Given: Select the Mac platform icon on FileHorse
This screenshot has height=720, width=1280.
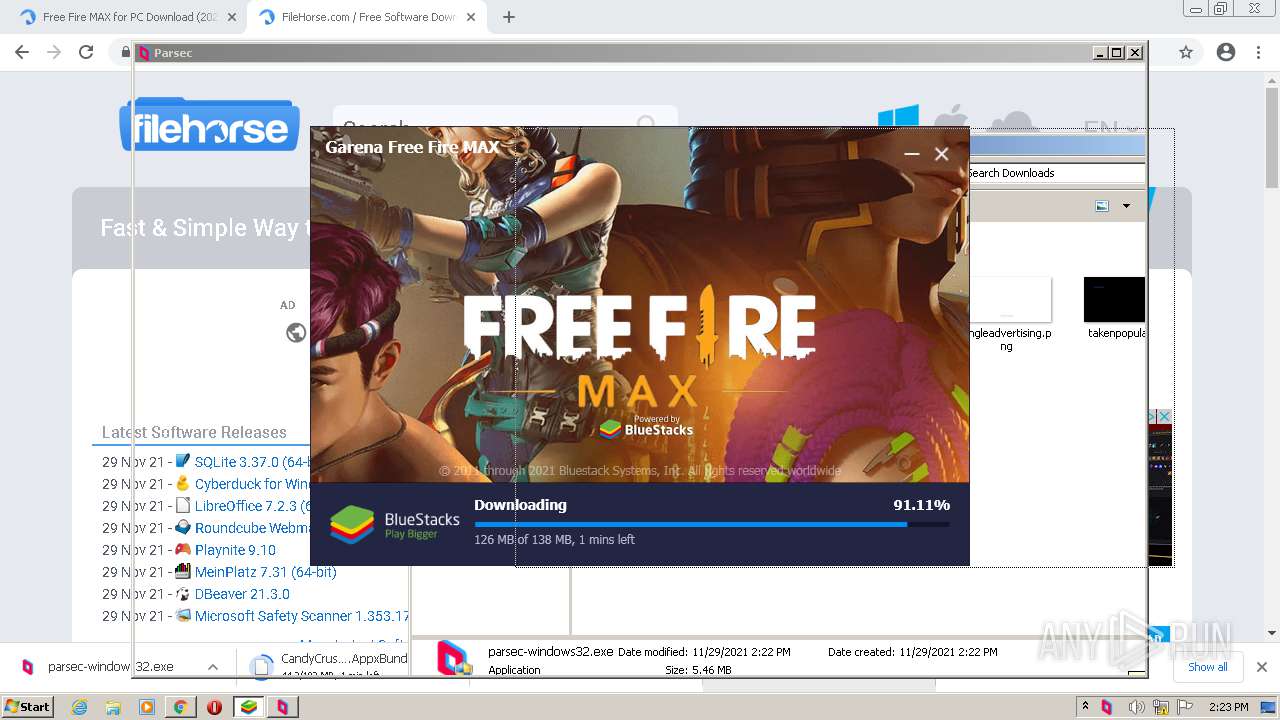Looking at the screenshot, I should [x=951, y=118].
